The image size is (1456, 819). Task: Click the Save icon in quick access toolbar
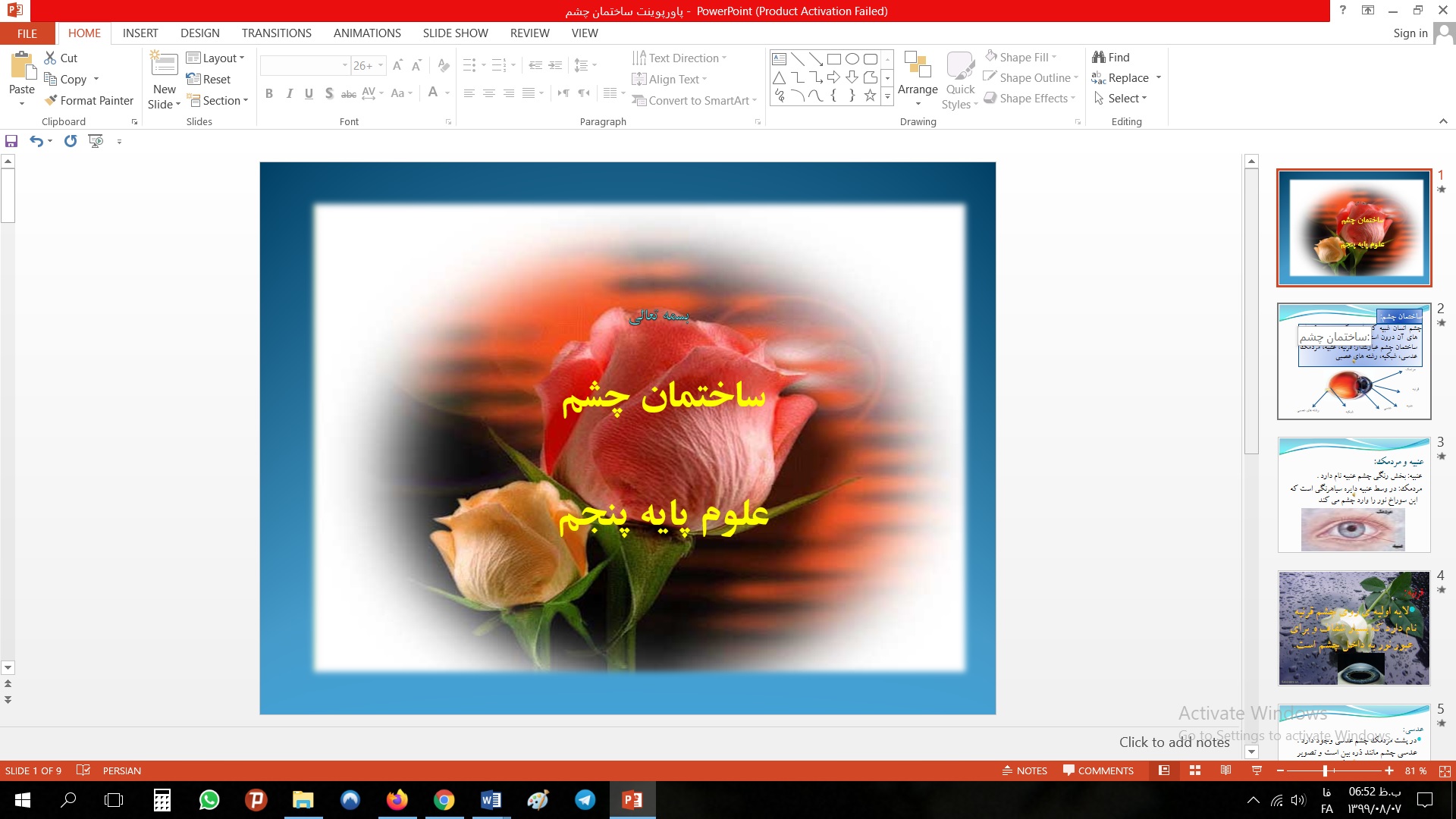pyautogui.click(x=11, y=141)
